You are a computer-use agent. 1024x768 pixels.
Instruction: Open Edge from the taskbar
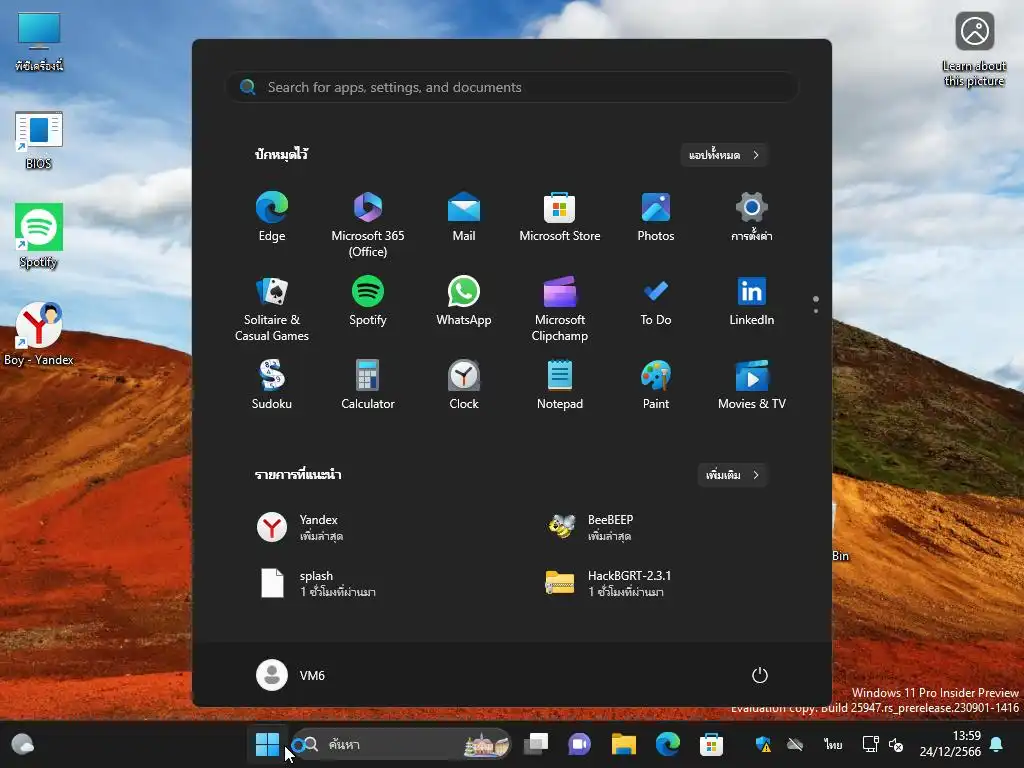click(667, 744)
